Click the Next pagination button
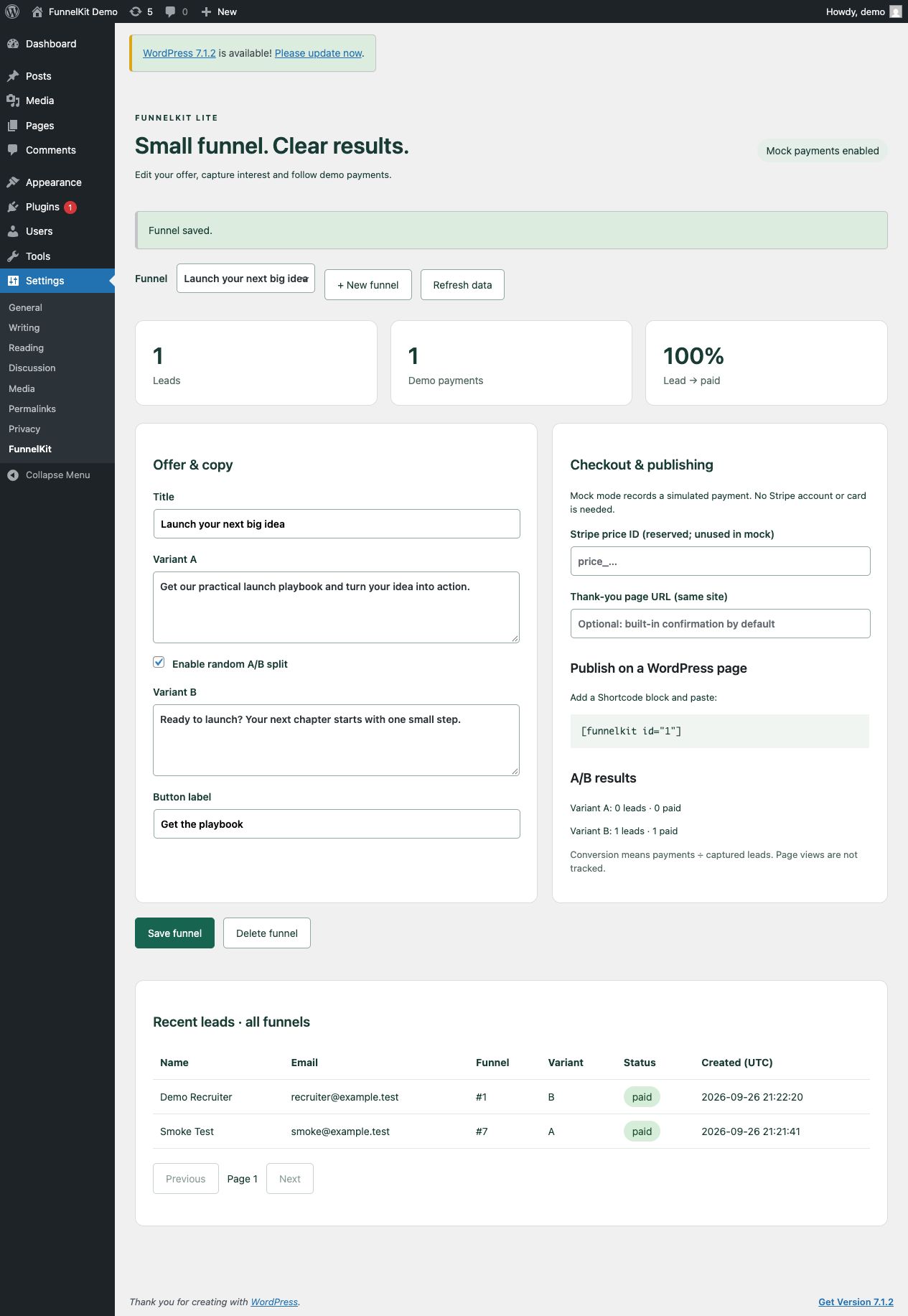The height and width of the screenshot is (1316, 908). pos(290,1179)
